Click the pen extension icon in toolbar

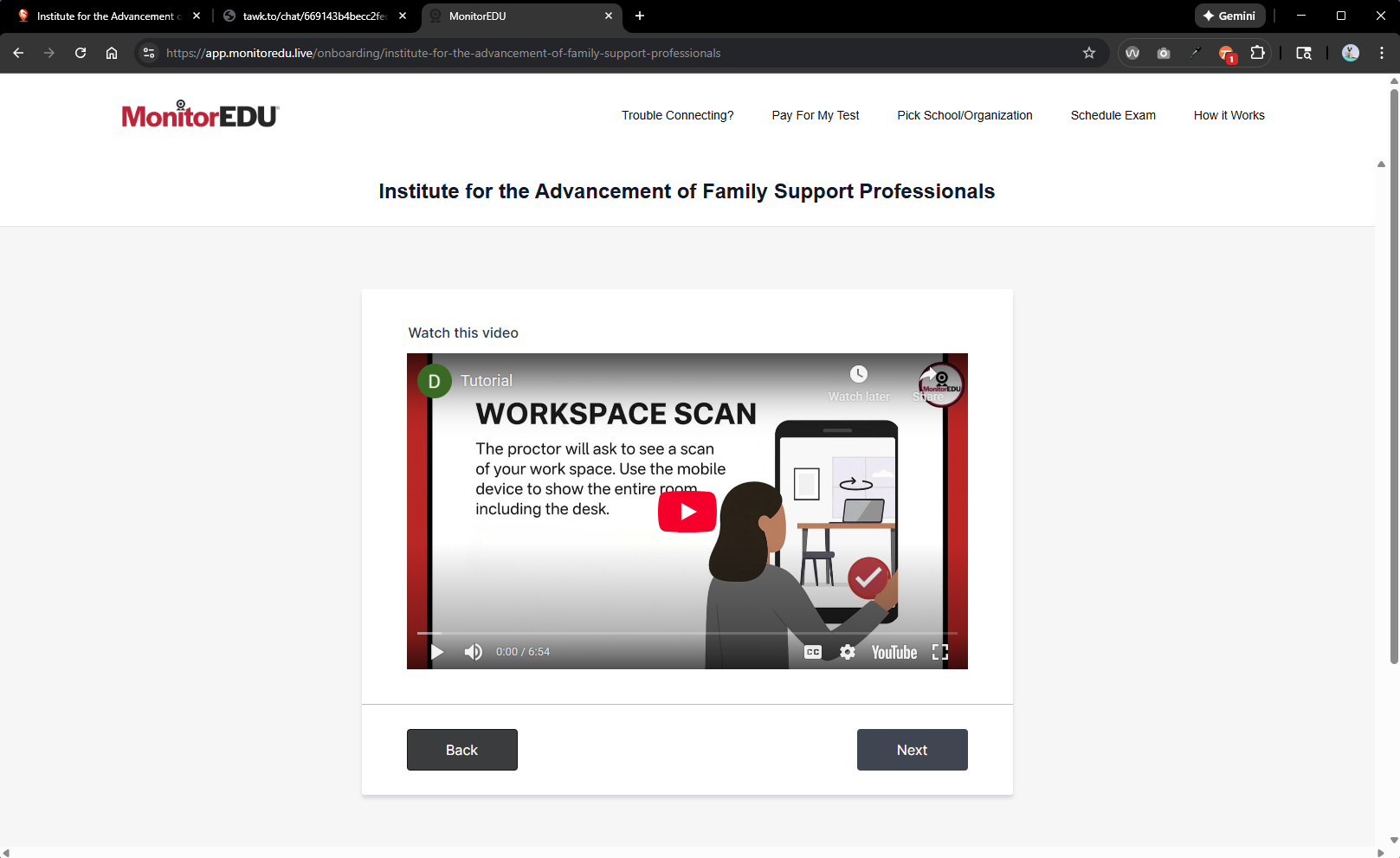click(x=1196, y=53)
